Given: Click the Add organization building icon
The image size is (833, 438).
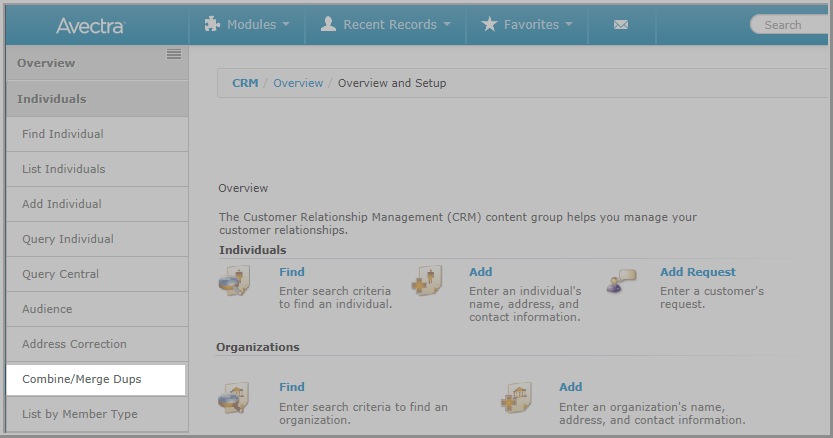Looking at the screenshot, I should click(516, 397).
